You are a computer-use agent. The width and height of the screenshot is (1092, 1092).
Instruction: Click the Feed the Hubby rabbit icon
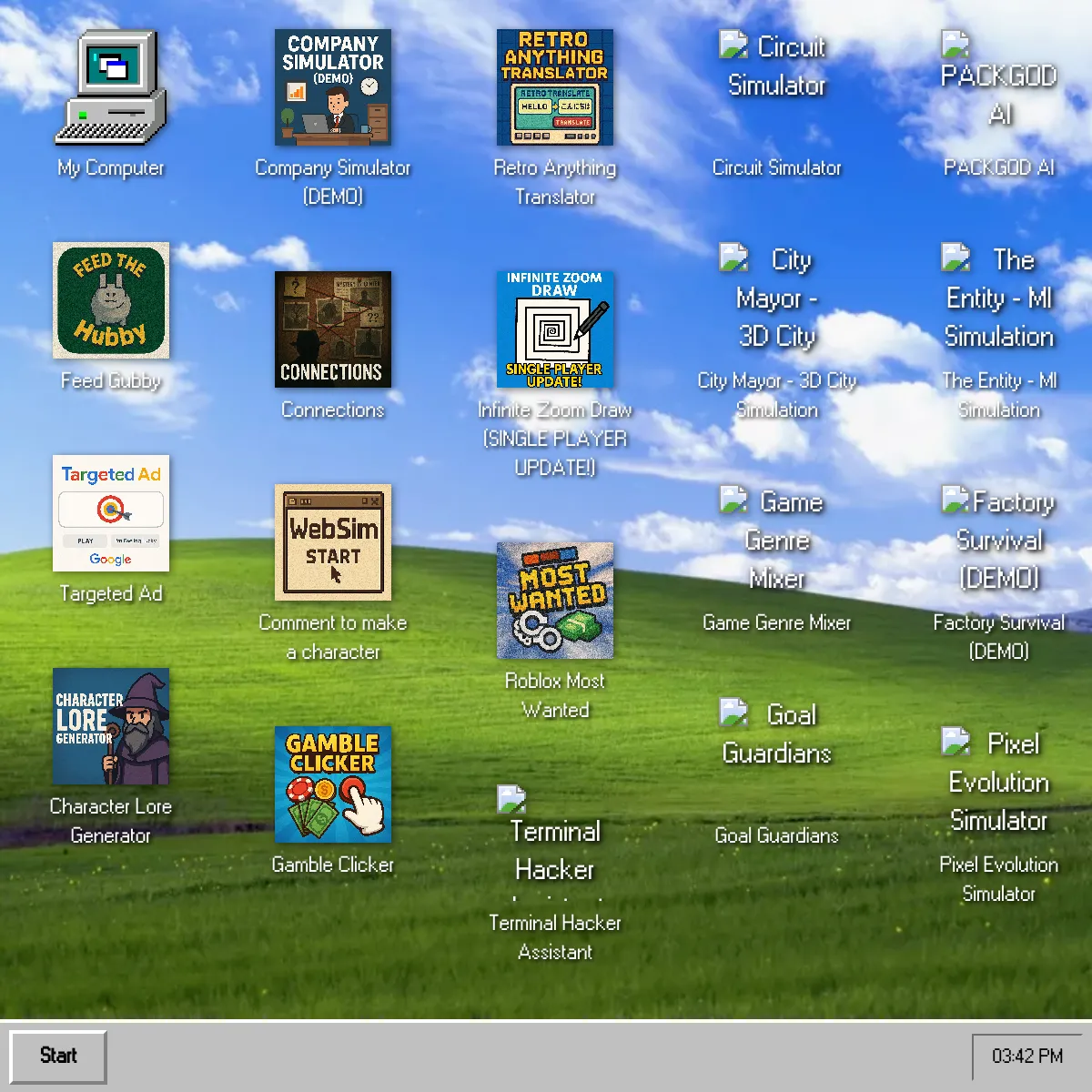tap(111, 300)
